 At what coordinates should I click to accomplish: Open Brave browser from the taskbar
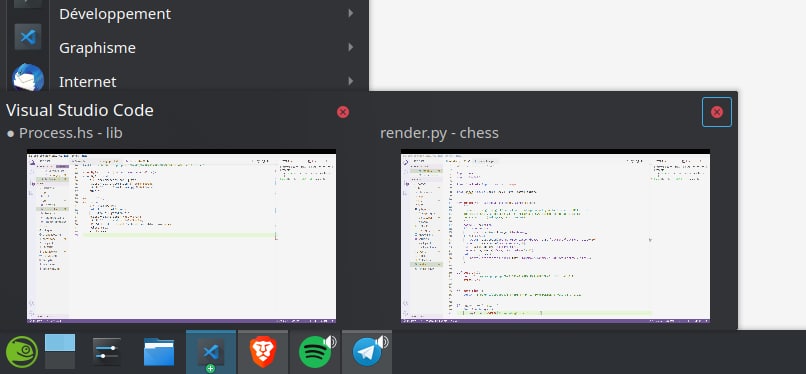(263, 352)
